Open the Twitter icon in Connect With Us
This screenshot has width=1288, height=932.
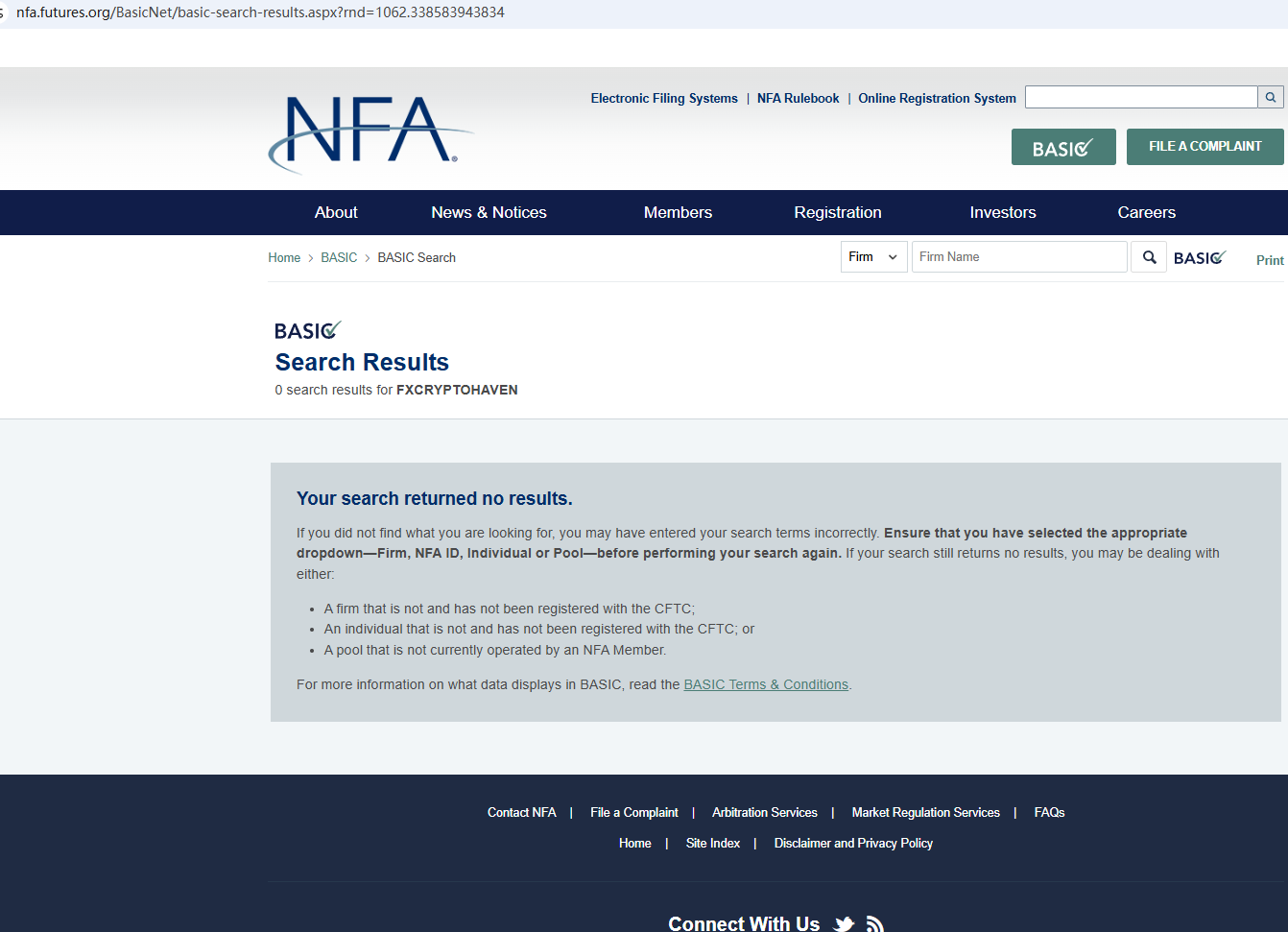(844, 923)
